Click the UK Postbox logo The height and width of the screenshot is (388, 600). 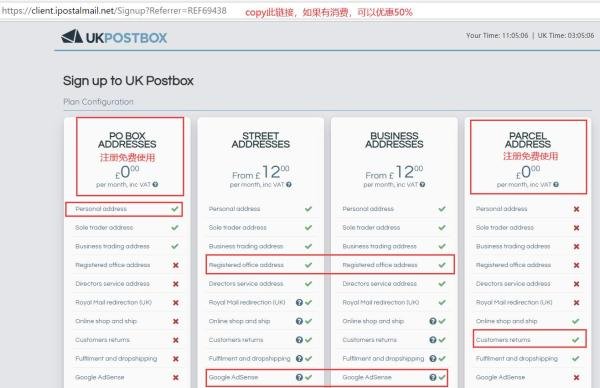point(114,37)
